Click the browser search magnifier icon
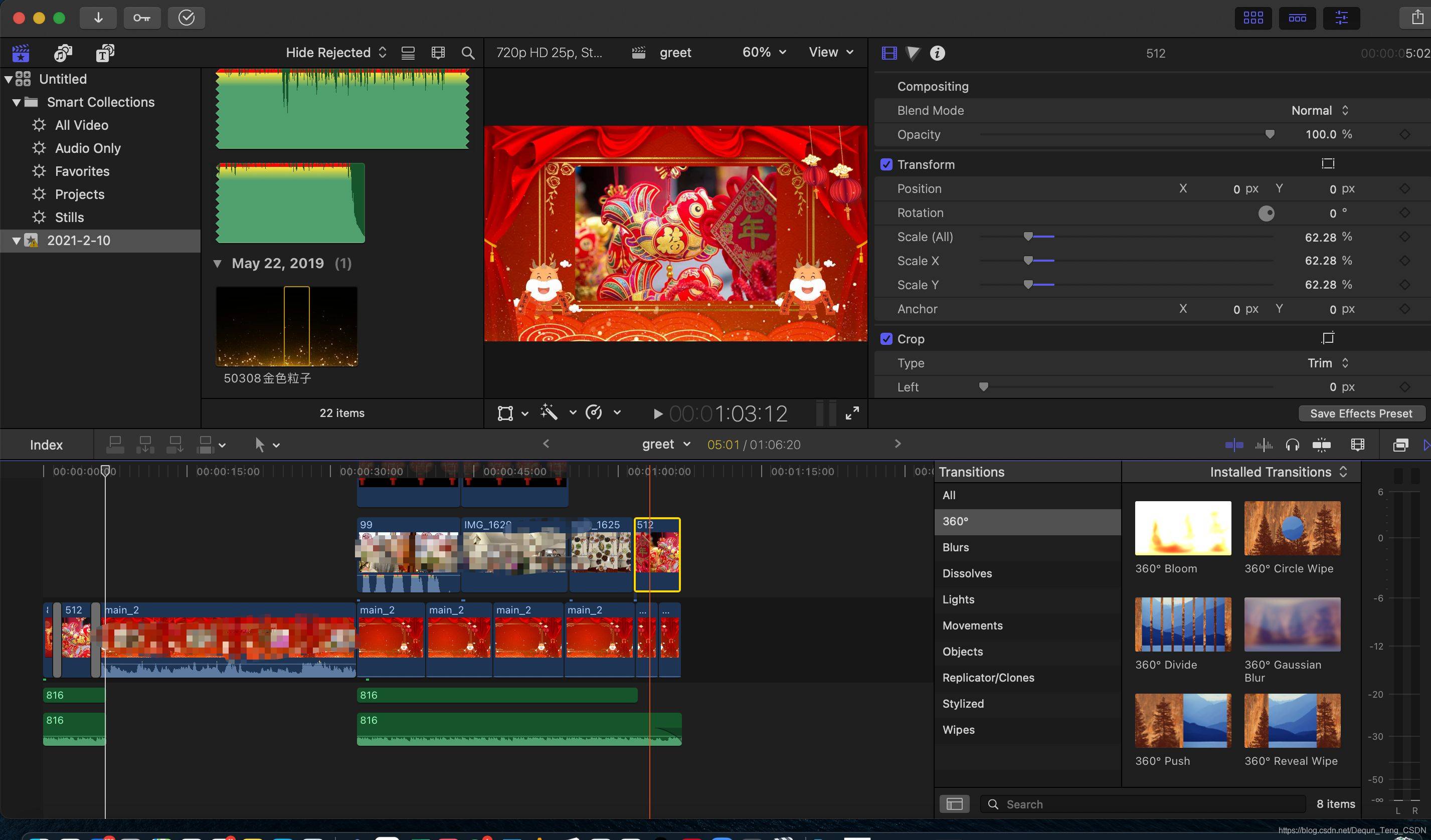Viewport: 1431px width, 840px height. (468, 53)
